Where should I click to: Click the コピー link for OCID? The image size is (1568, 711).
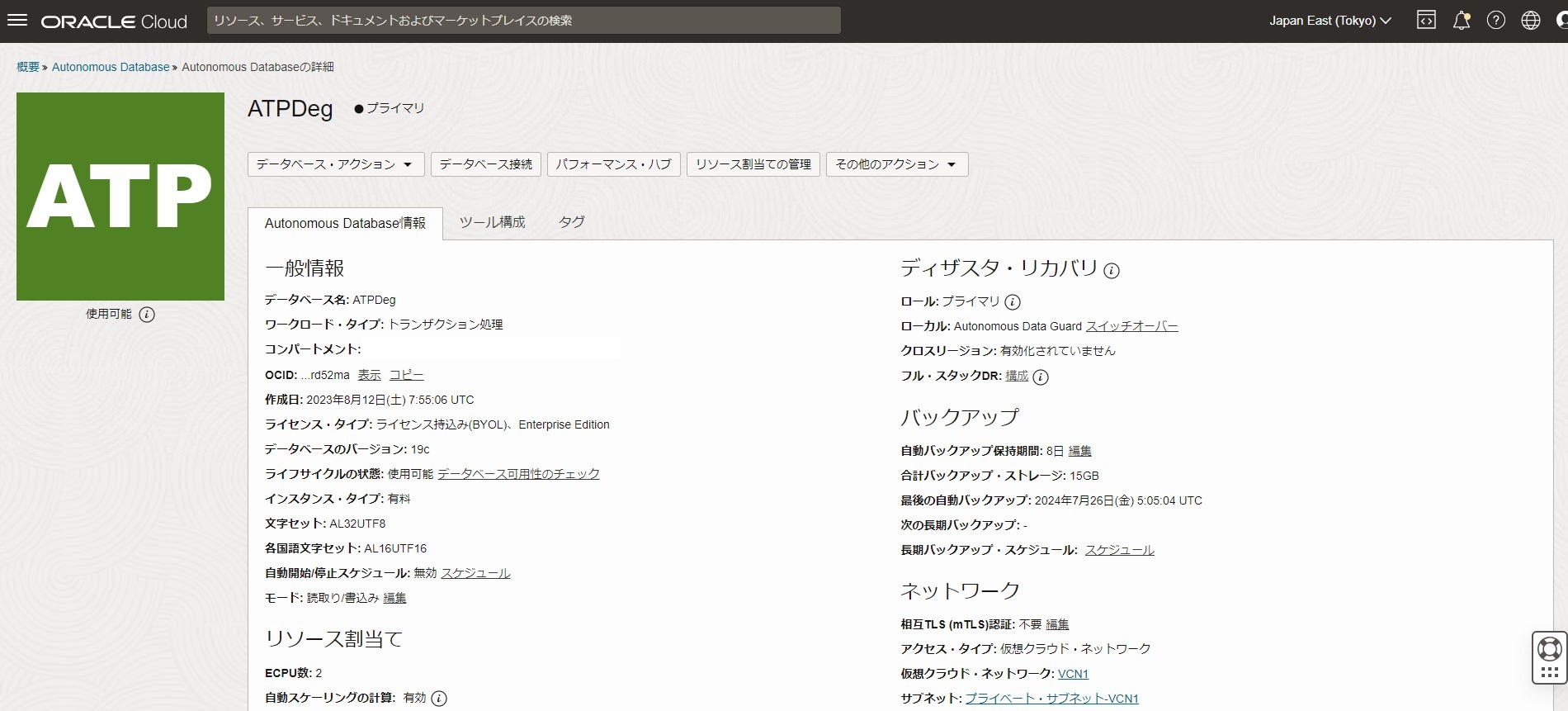[x=406, y=375]
